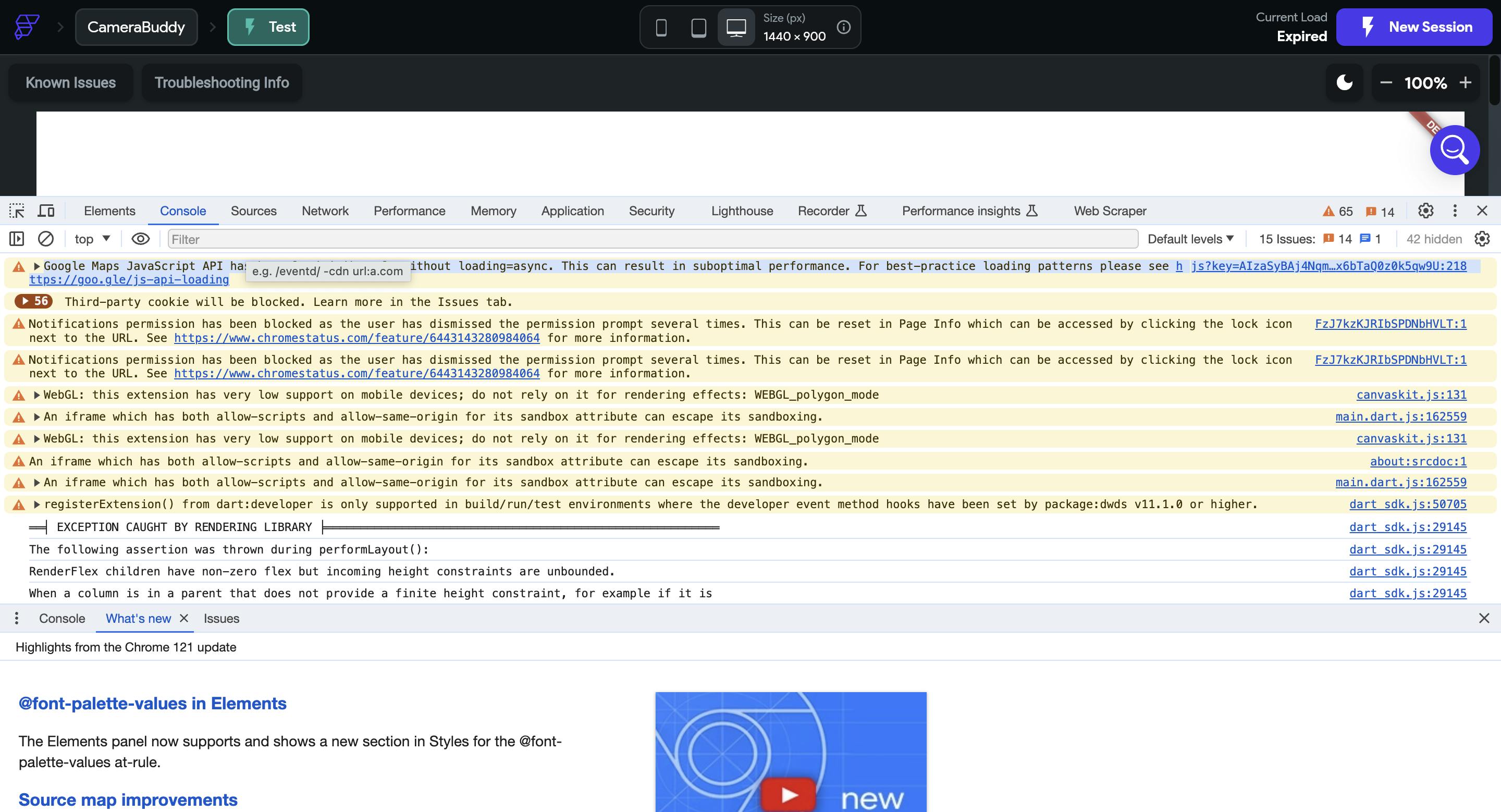Image resolution: width=1501 pixels, height=812 pixels.
Task: Click the zoom plus stepper button
Action: click(x=1466, y=83)
